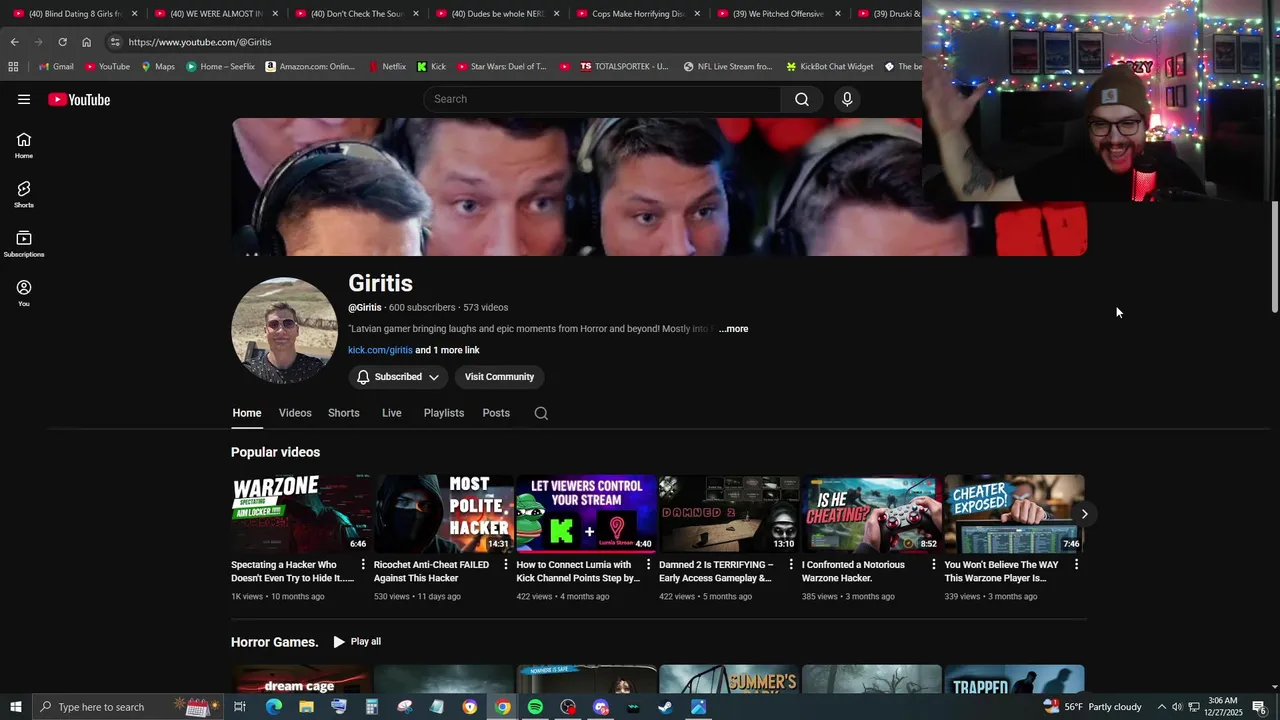Open Task View on taskbar
Viewport: 1280px width, 720px height.
pyautogui.click(x=240, y=707)
